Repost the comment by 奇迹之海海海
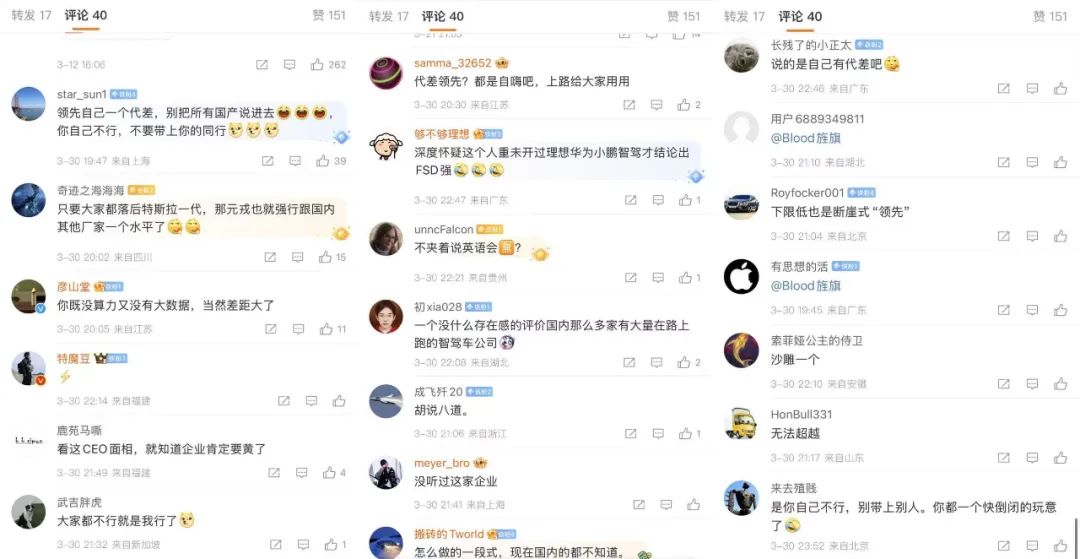The height and width of the screenshot is (559, 1080). tap(270, 257)
